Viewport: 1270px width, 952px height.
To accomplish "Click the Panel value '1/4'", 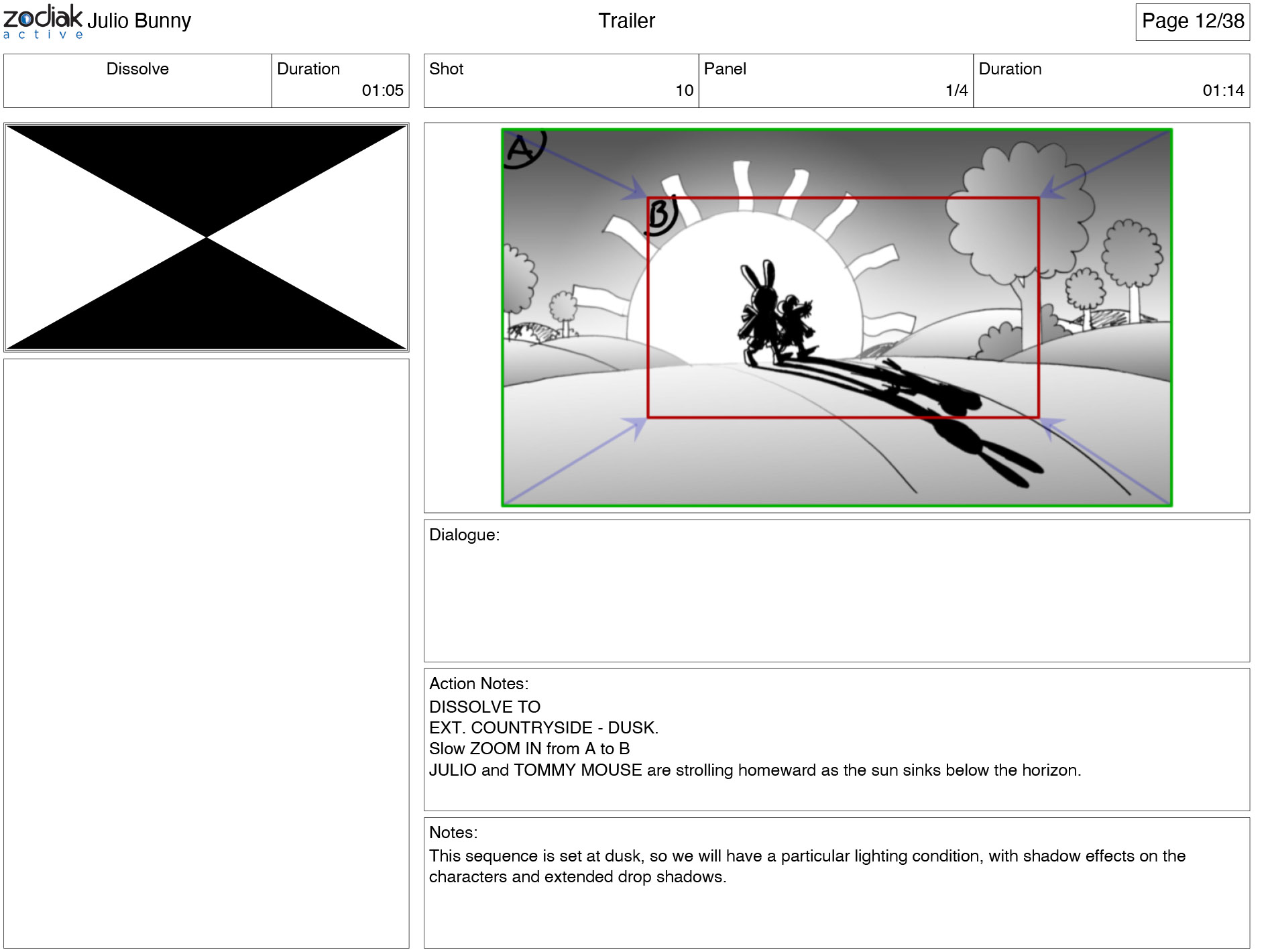I will click(x=956, y=91).
